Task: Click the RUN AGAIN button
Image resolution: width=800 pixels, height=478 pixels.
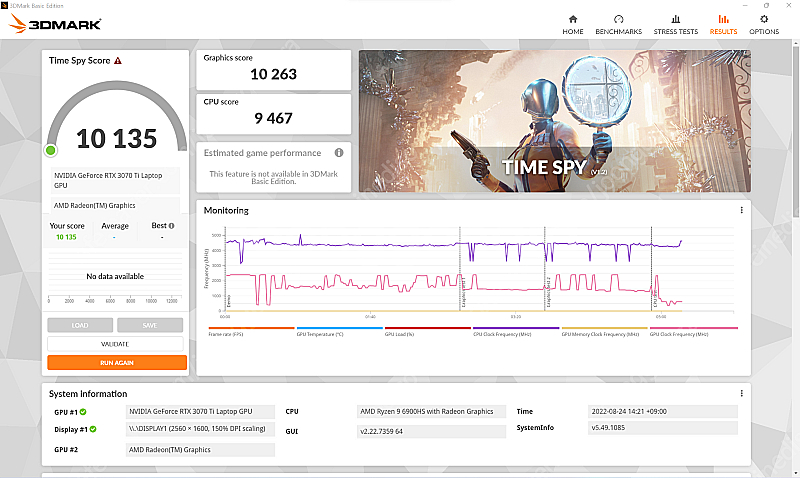Action: pos(117,363)
